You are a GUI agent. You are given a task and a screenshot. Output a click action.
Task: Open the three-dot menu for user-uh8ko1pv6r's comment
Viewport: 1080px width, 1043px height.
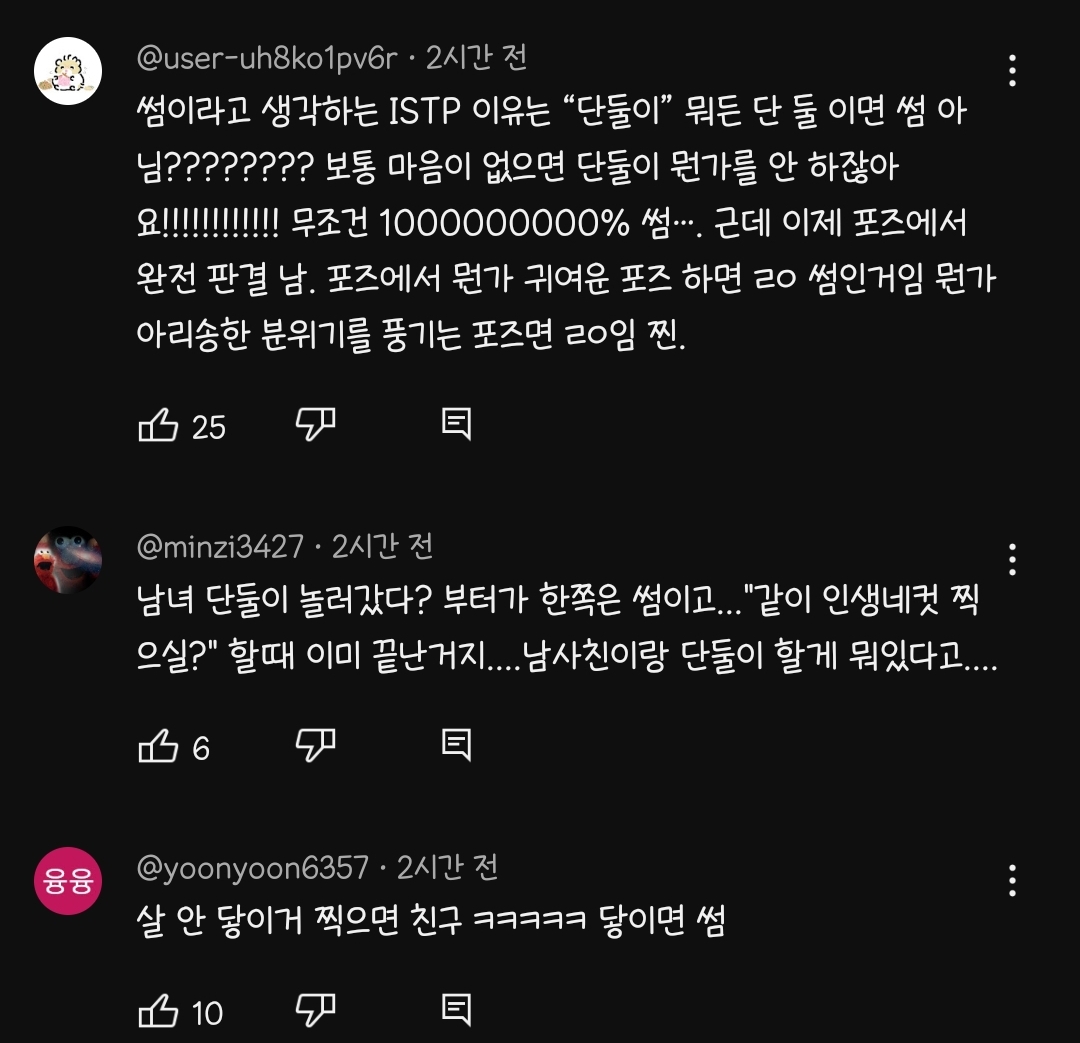pyautogui.click(x=1012, y=70)
